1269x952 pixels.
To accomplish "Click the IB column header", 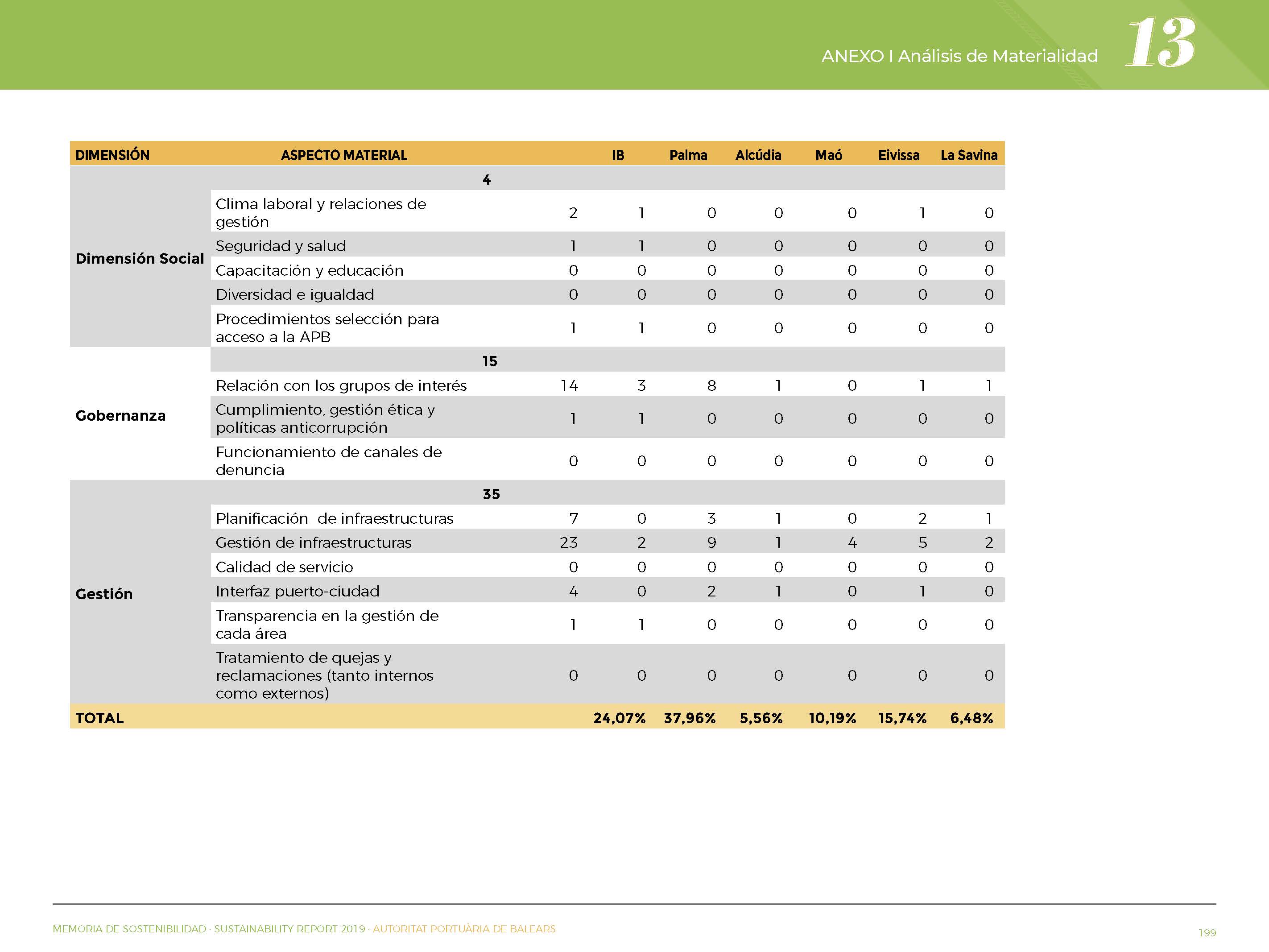I will tap(617, 155).
